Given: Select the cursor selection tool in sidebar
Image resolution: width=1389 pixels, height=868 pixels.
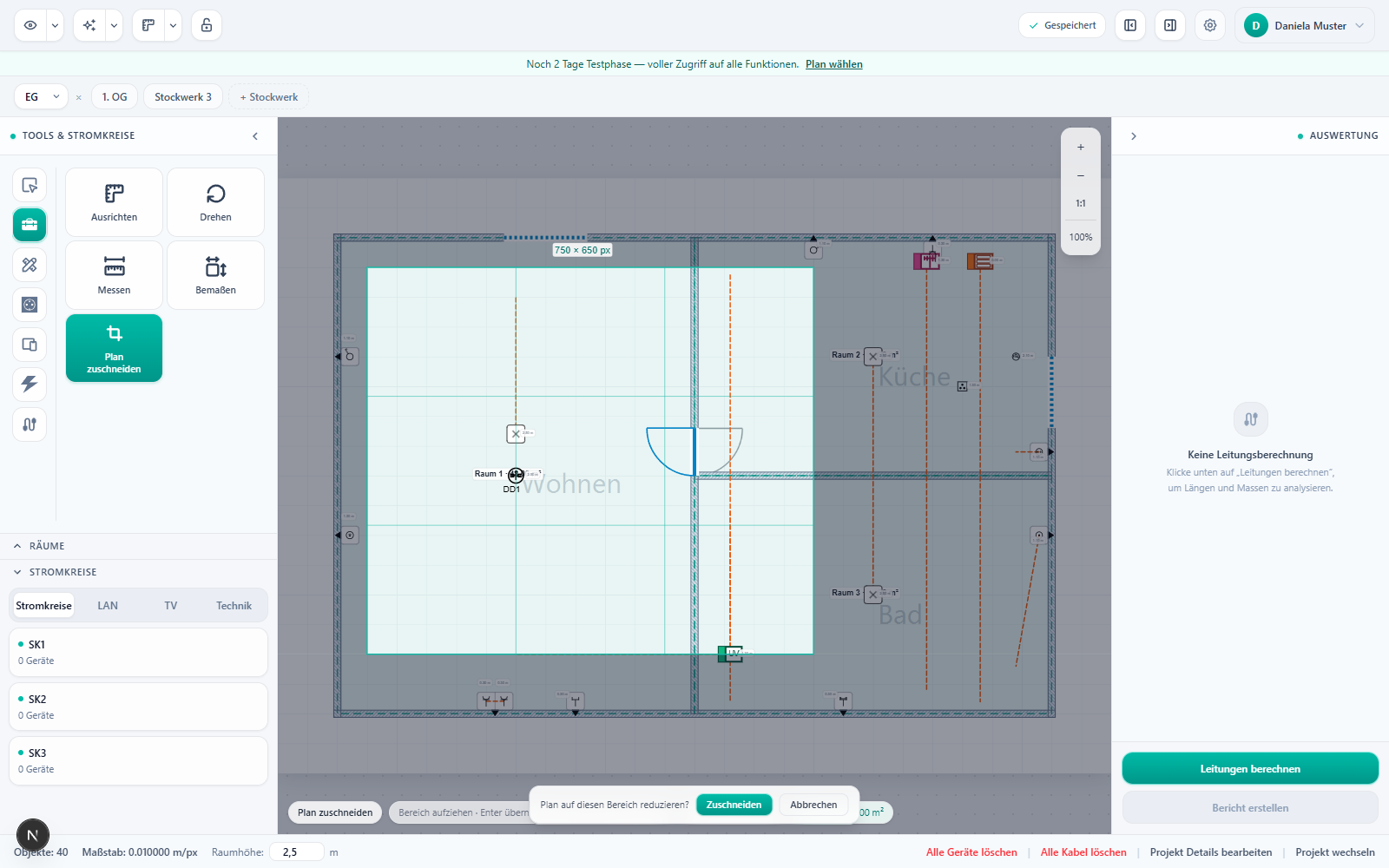Looking at the screenshot, I should 30,185.
